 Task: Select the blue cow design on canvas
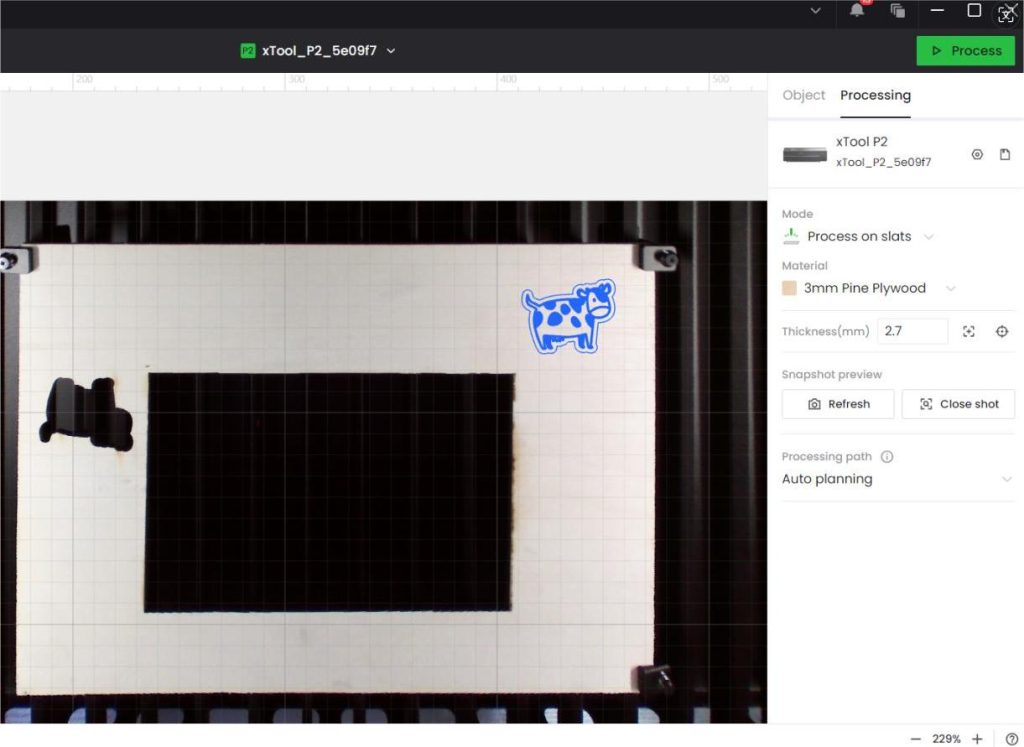point(569,317)
